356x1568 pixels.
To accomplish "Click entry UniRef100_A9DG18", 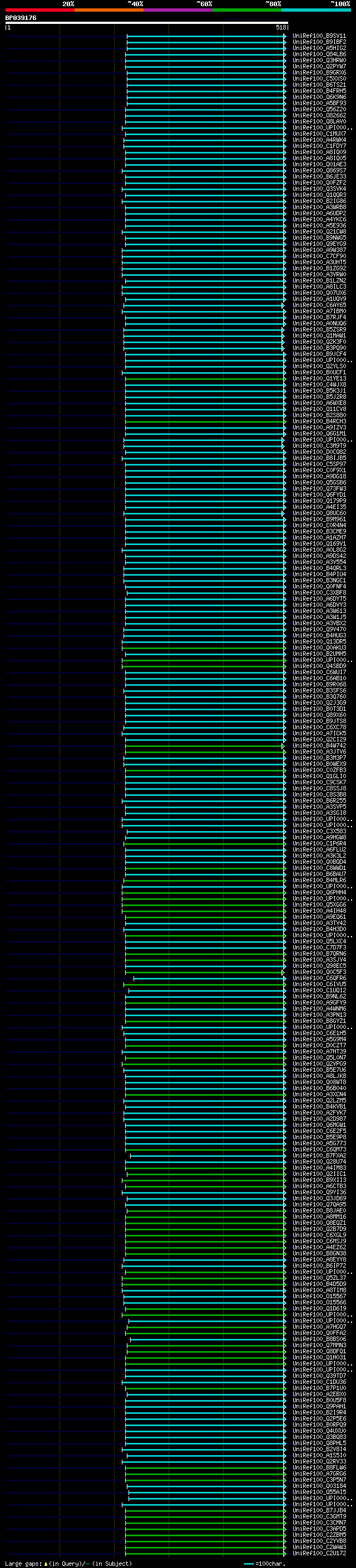I will (319, 477).
